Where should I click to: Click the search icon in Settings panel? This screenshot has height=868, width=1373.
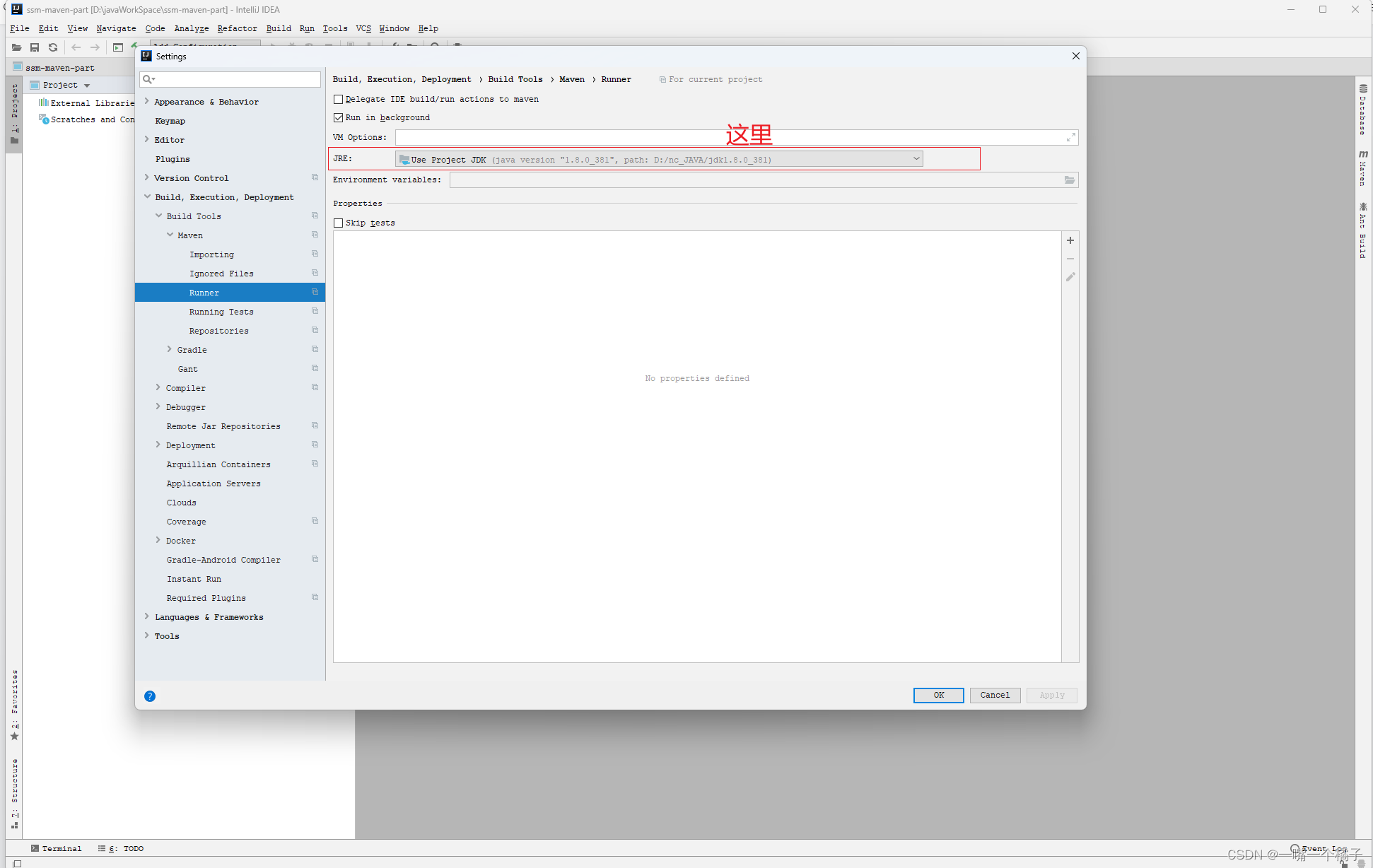(x=151, y=79)
